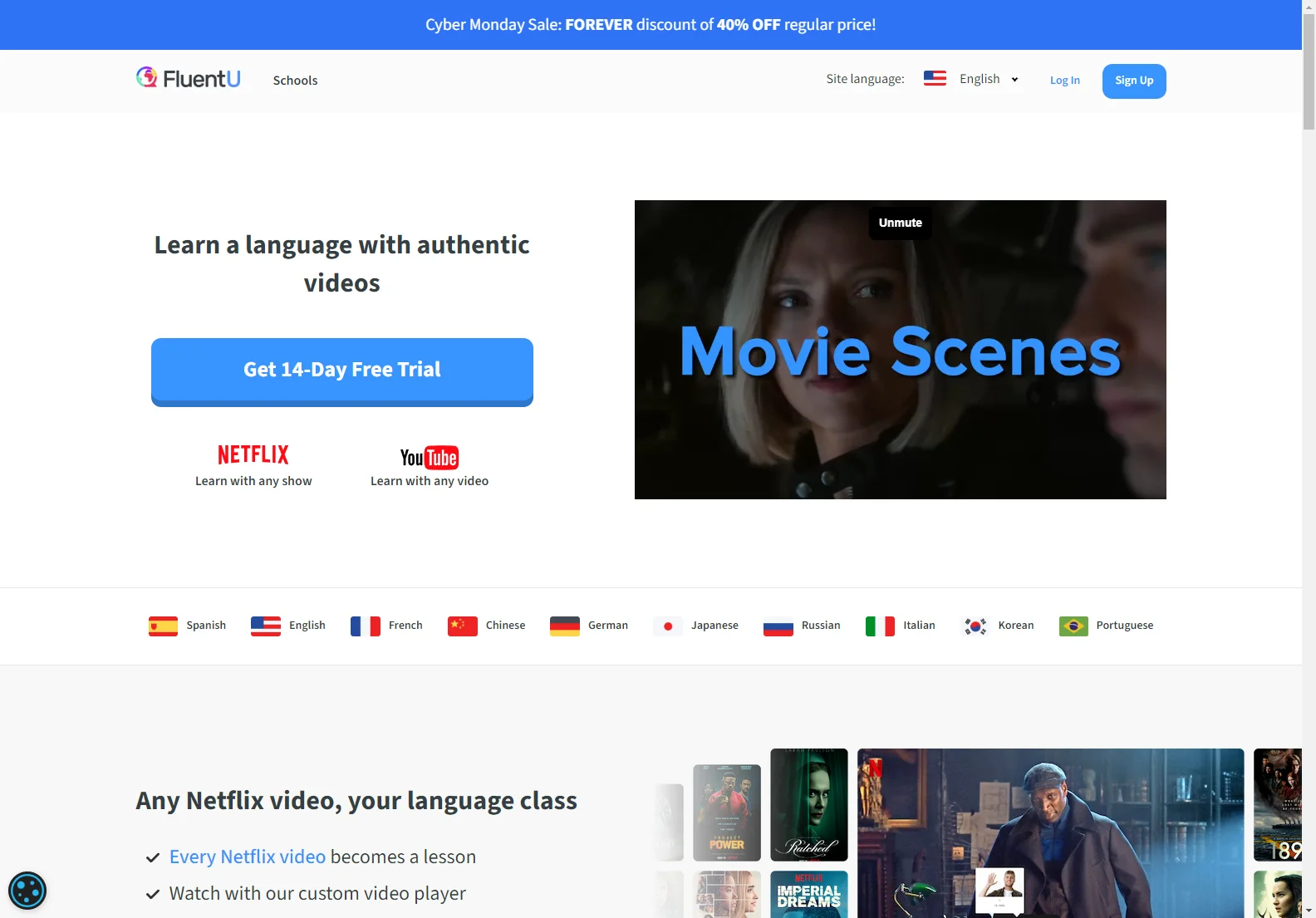Click the Sign Up button
1316x918 pixels.
tap(1134, 81)
